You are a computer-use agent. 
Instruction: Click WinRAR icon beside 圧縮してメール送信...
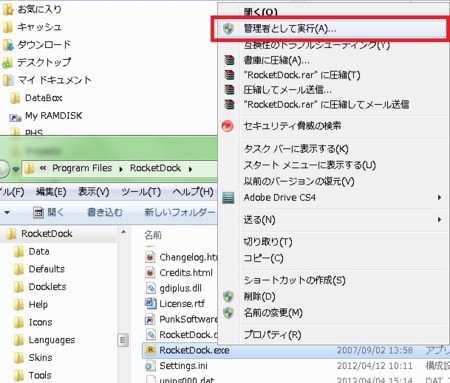[229, 90]
